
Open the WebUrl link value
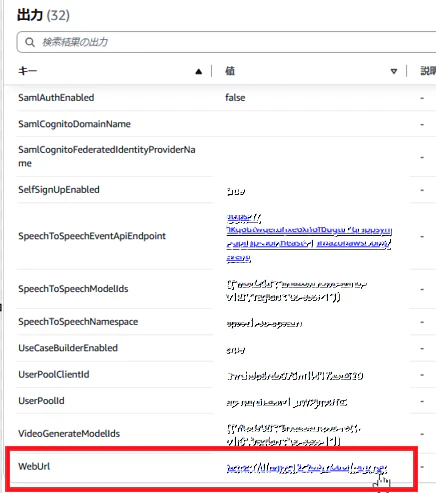(306, 468)
